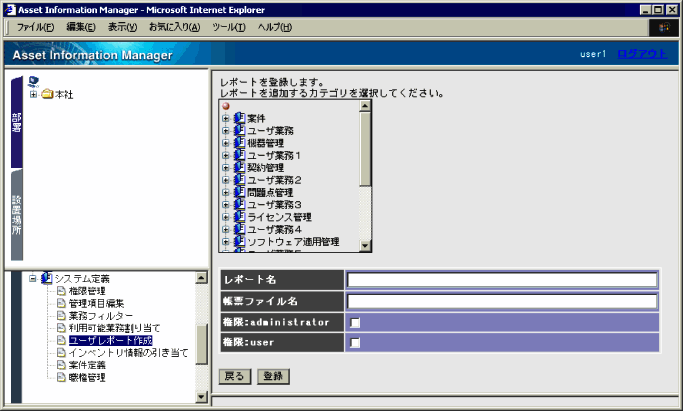
Task: Click the page icon beside インベントリ情報の引き当て
Action: [61, 352]
